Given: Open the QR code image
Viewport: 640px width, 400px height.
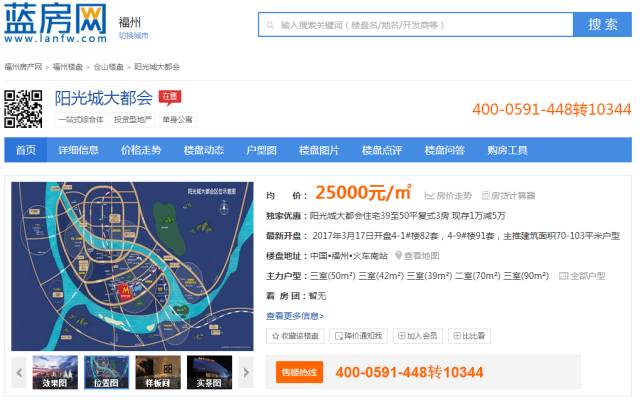Looking at the screenshot, I should pos(23,109).
